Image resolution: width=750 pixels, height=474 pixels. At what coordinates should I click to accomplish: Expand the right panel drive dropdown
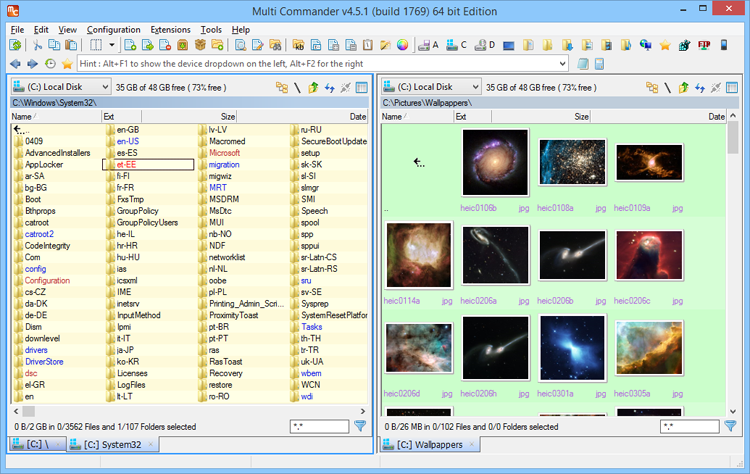tap(474, 88)
